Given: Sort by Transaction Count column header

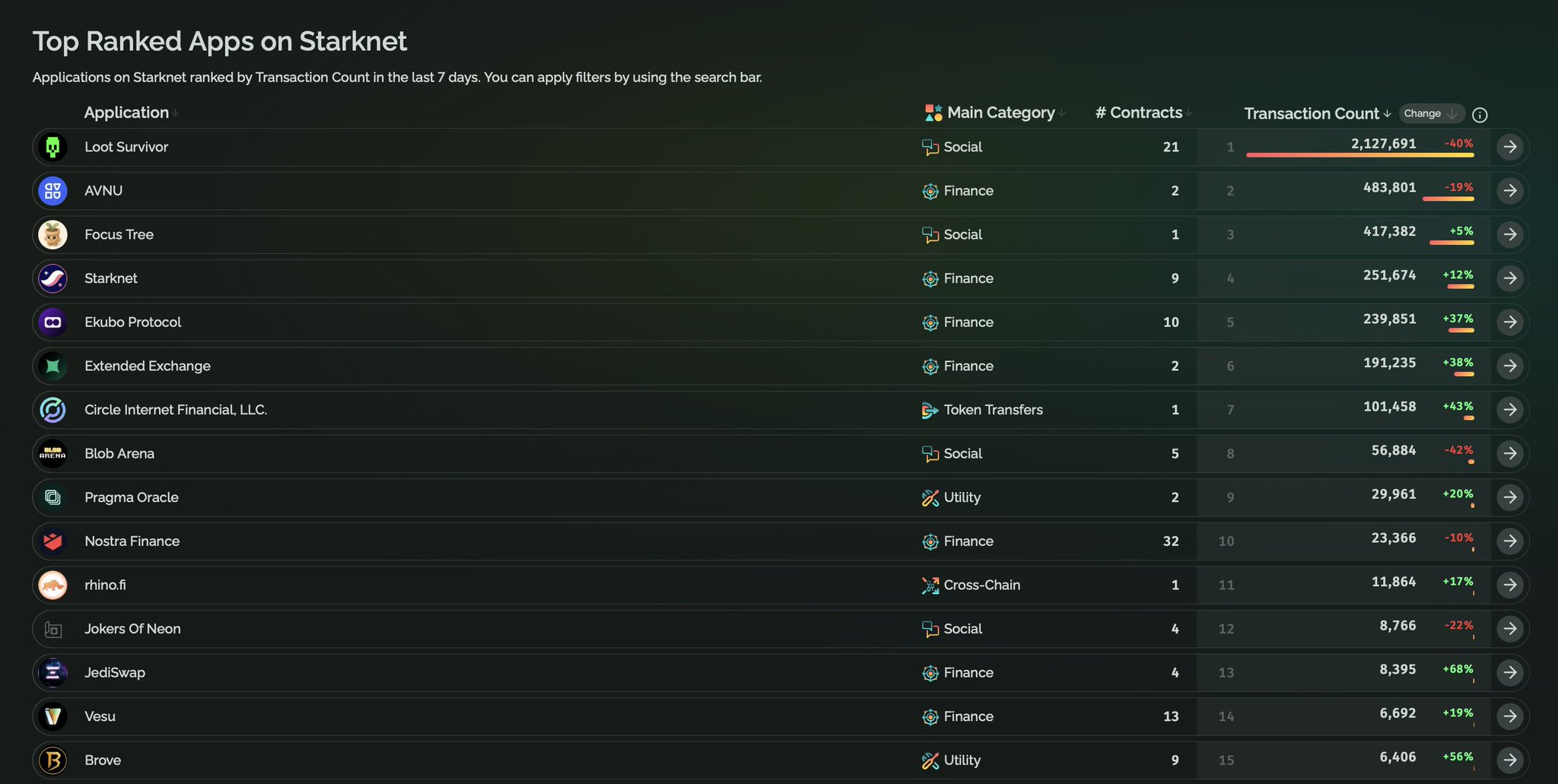Looking at the screenshot, I should pyautogui.click(x=1312, y=113).
